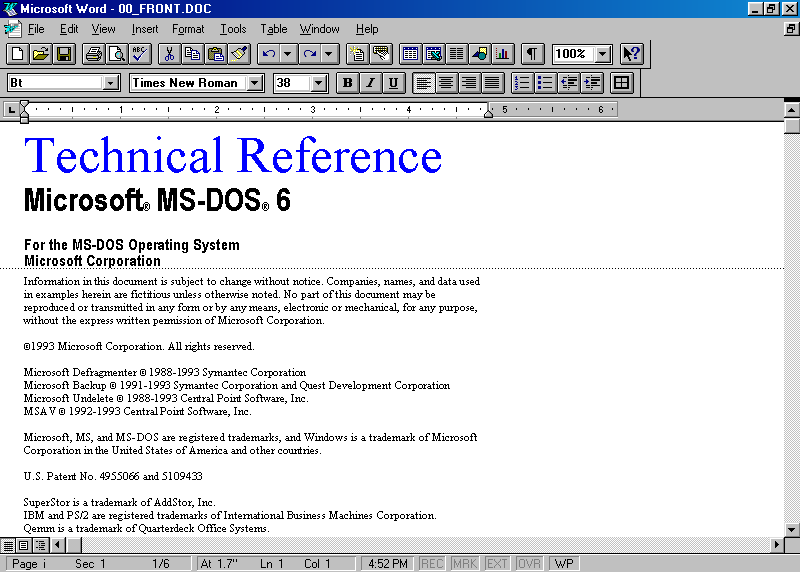The image size is (800, 572).
Task: Click the AutoFormat toolbar icon
Action: 357,54
